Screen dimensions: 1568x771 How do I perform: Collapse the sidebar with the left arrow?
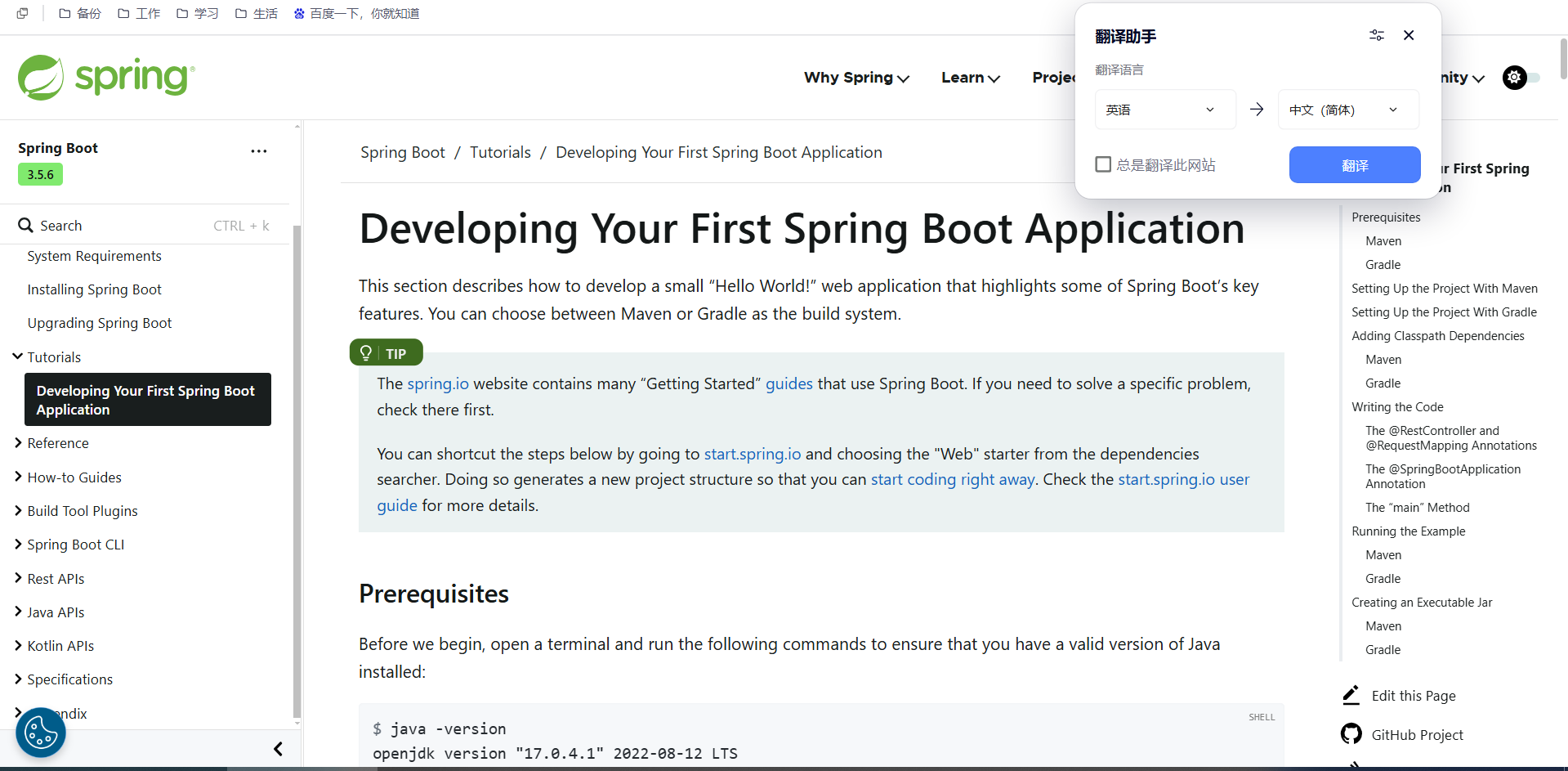tap(278, 749)
